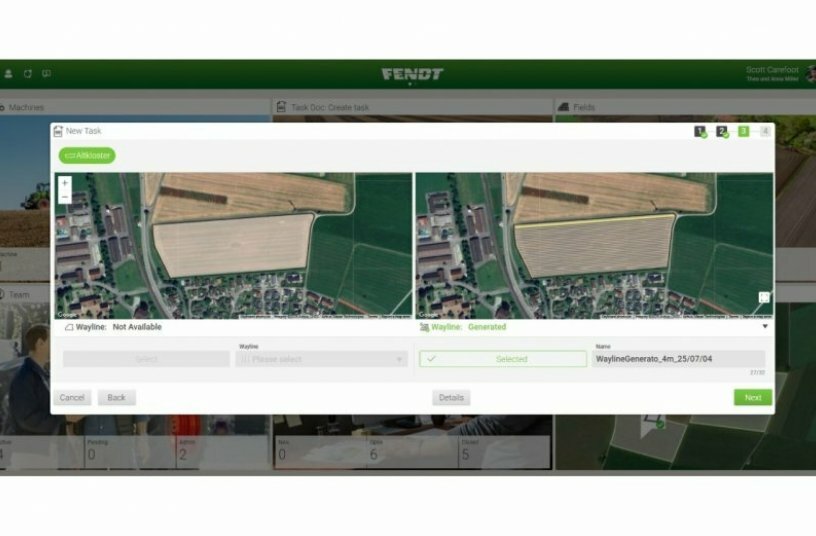Click the New Task document icon

(58, 131)
